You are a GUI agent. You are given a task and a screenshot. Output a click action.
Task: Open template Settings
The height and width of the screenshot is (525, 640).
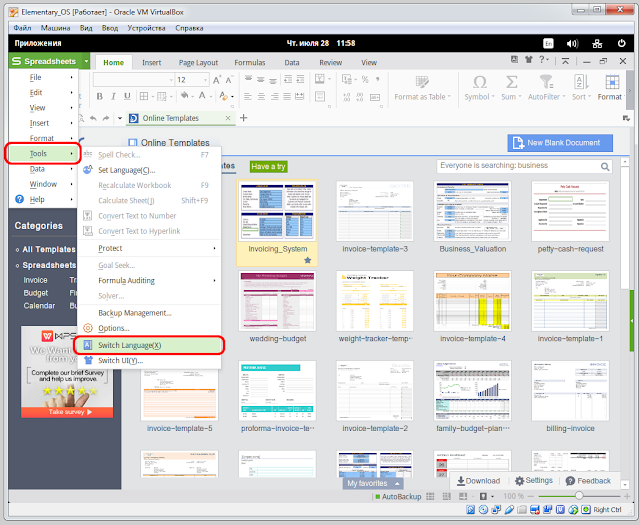point(533,481)
